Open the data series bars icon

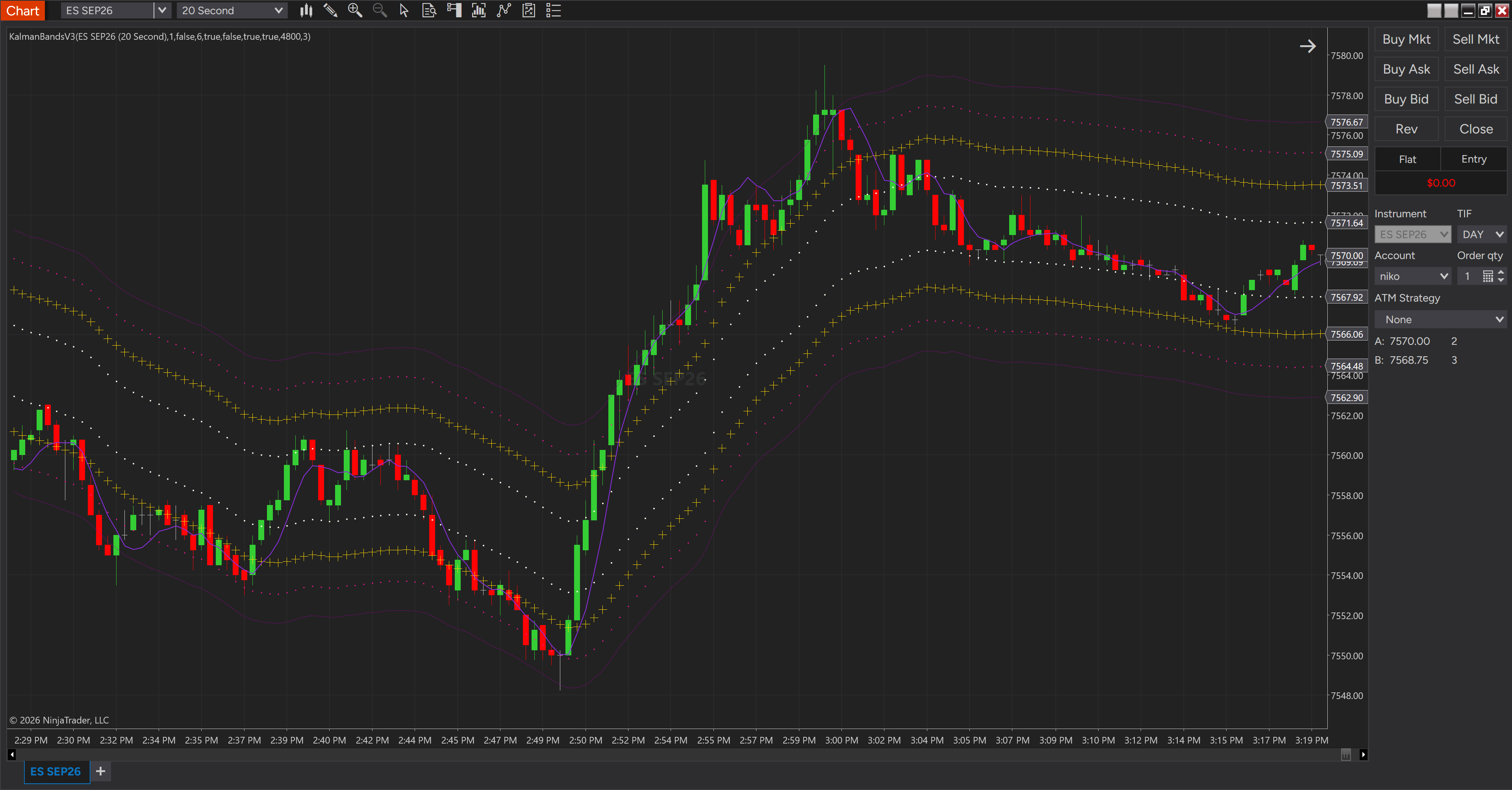(x=479, y=10)
